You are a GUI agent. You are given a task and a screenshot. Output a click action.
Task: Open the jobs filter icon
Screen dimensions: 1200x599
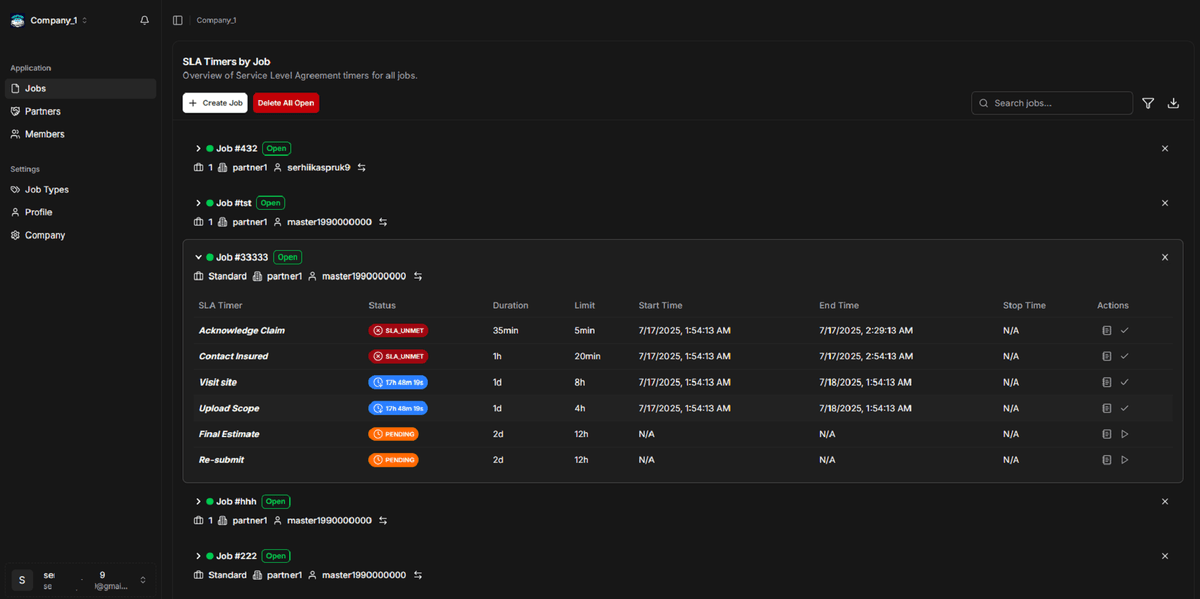point(1148,103)
